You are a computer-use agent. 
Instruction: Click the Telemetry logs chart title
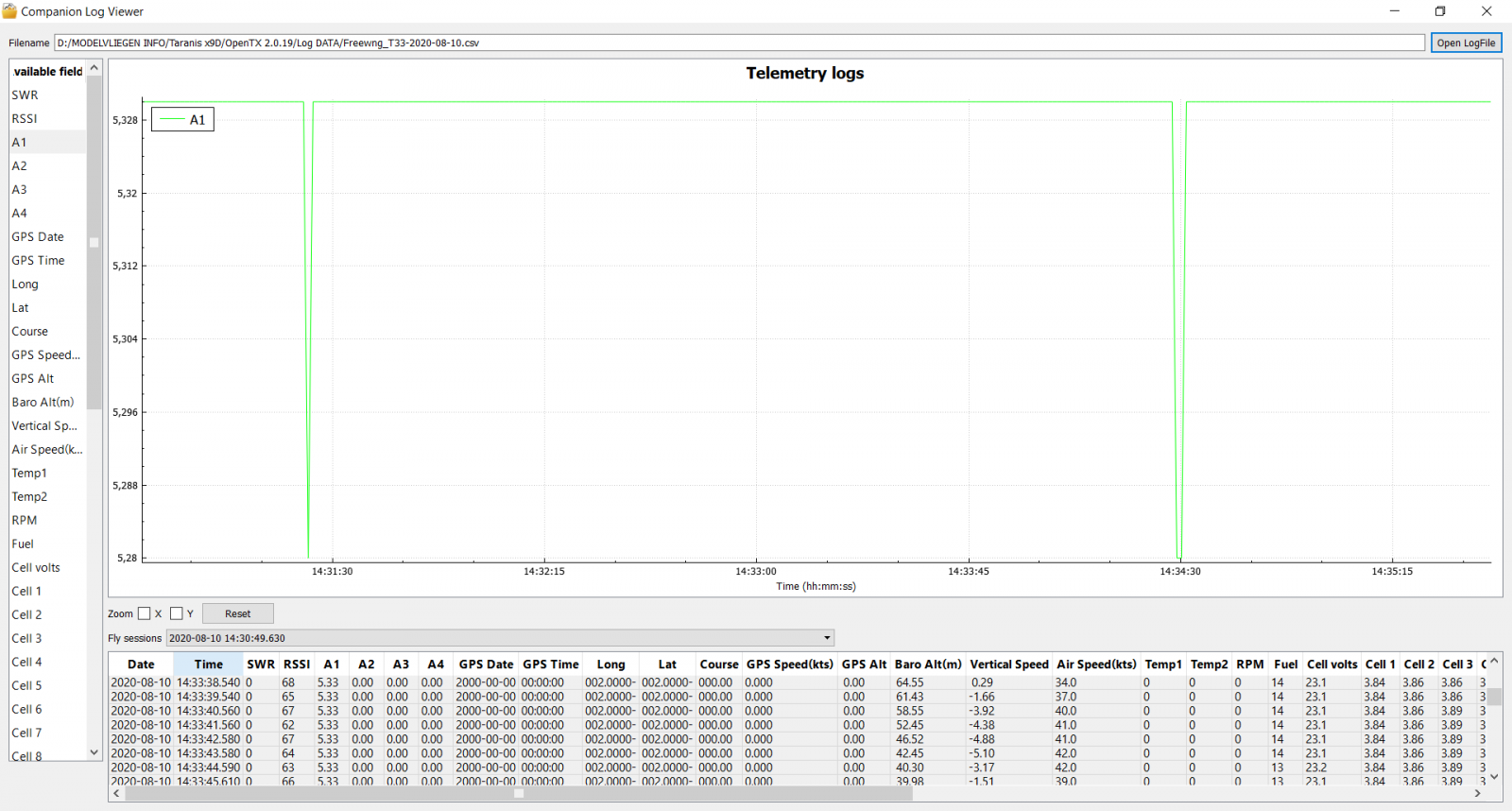pos(805,73)
